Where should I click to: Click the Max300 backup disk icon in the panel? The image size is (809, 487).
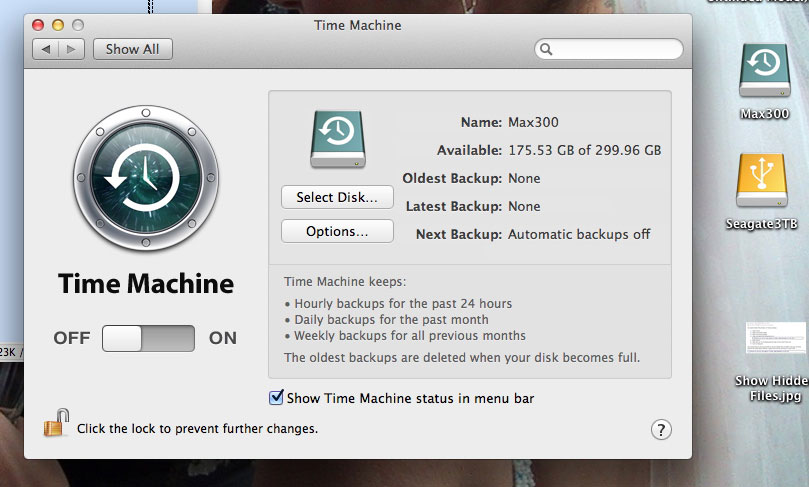[338, 139]
